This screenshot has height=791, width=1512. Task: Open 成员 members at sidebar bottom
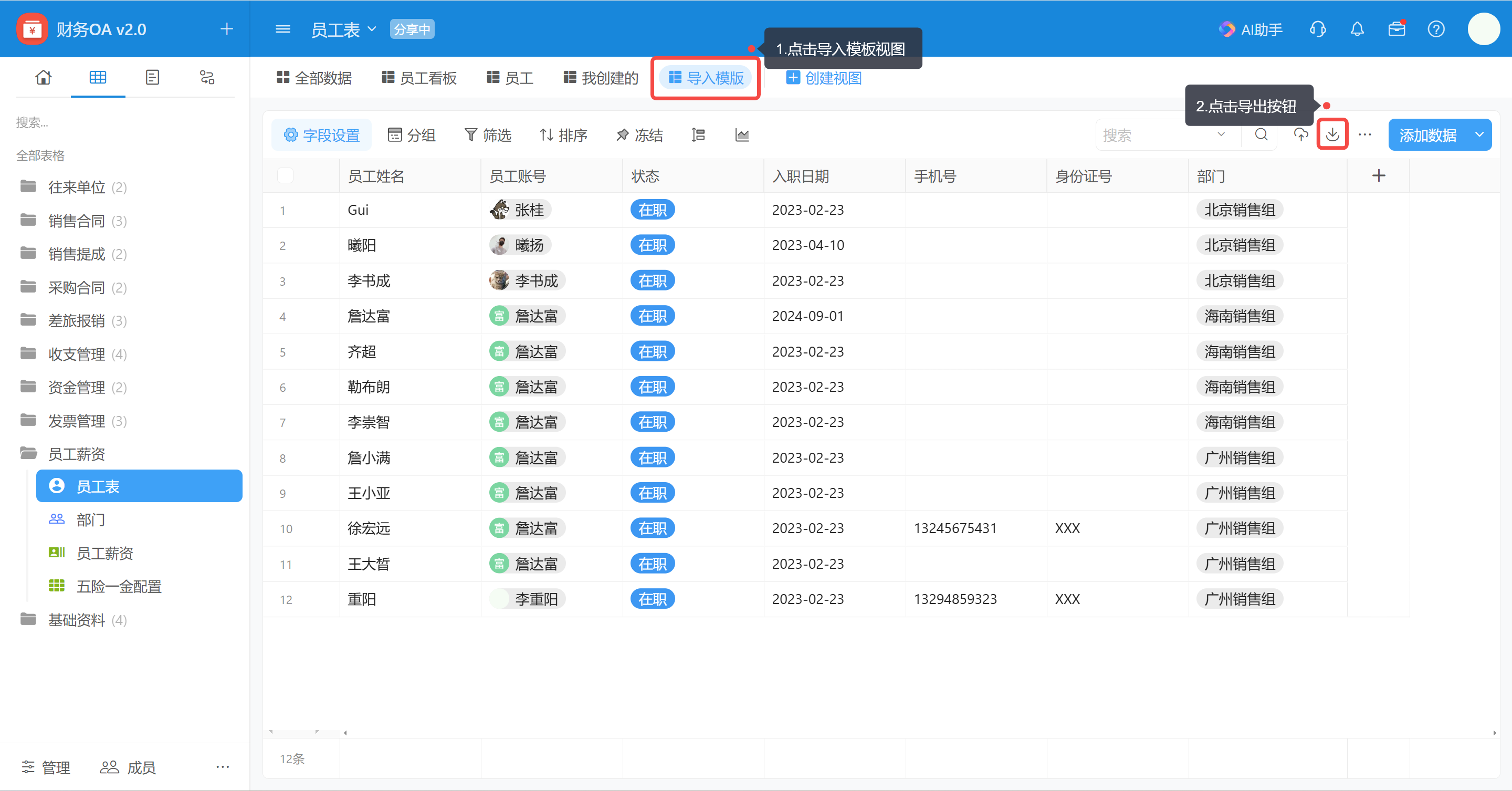[x=128, y=767]
